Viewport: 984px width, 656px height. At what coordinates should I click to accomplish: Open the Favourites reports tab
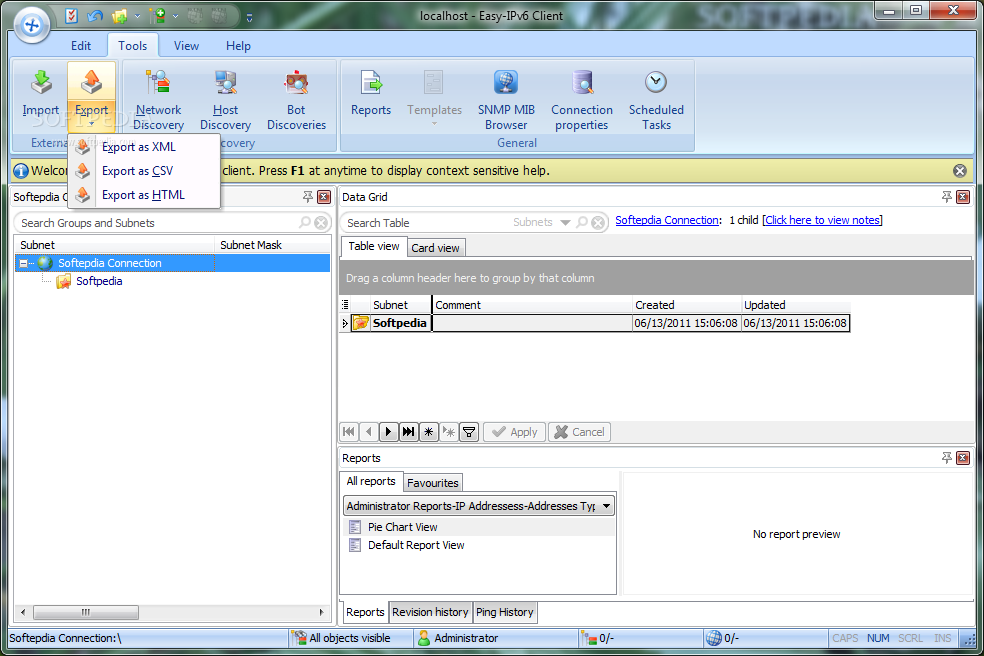432,483
